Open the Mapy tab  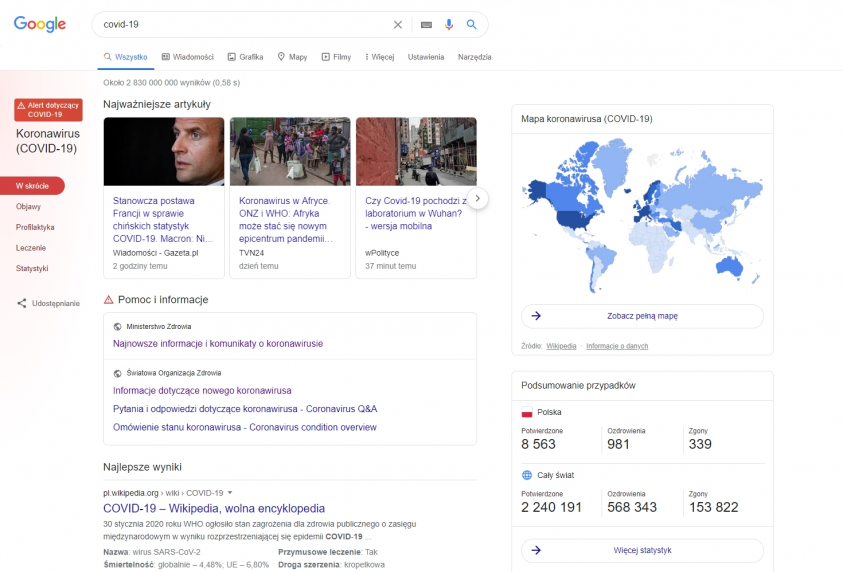coord(292,57)
